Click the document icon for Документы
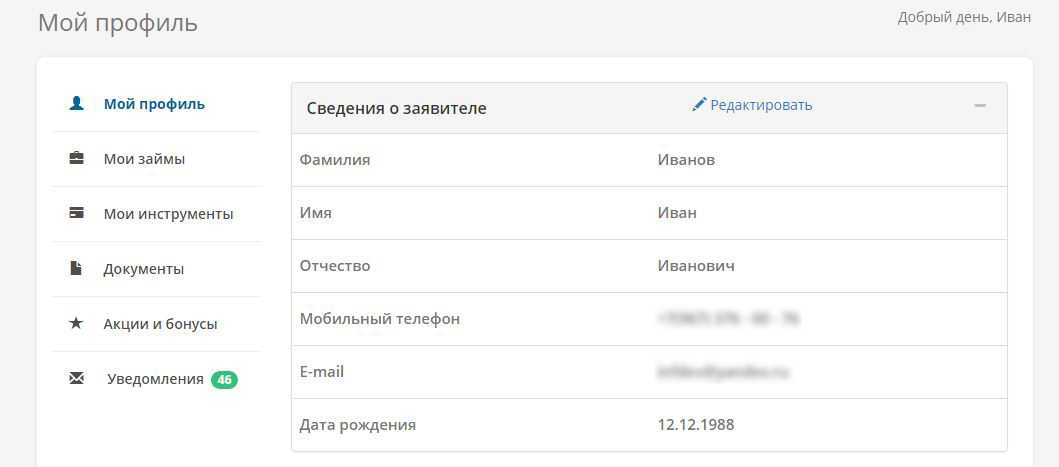This screenshot has width=1059, height=467. (76, 268)
